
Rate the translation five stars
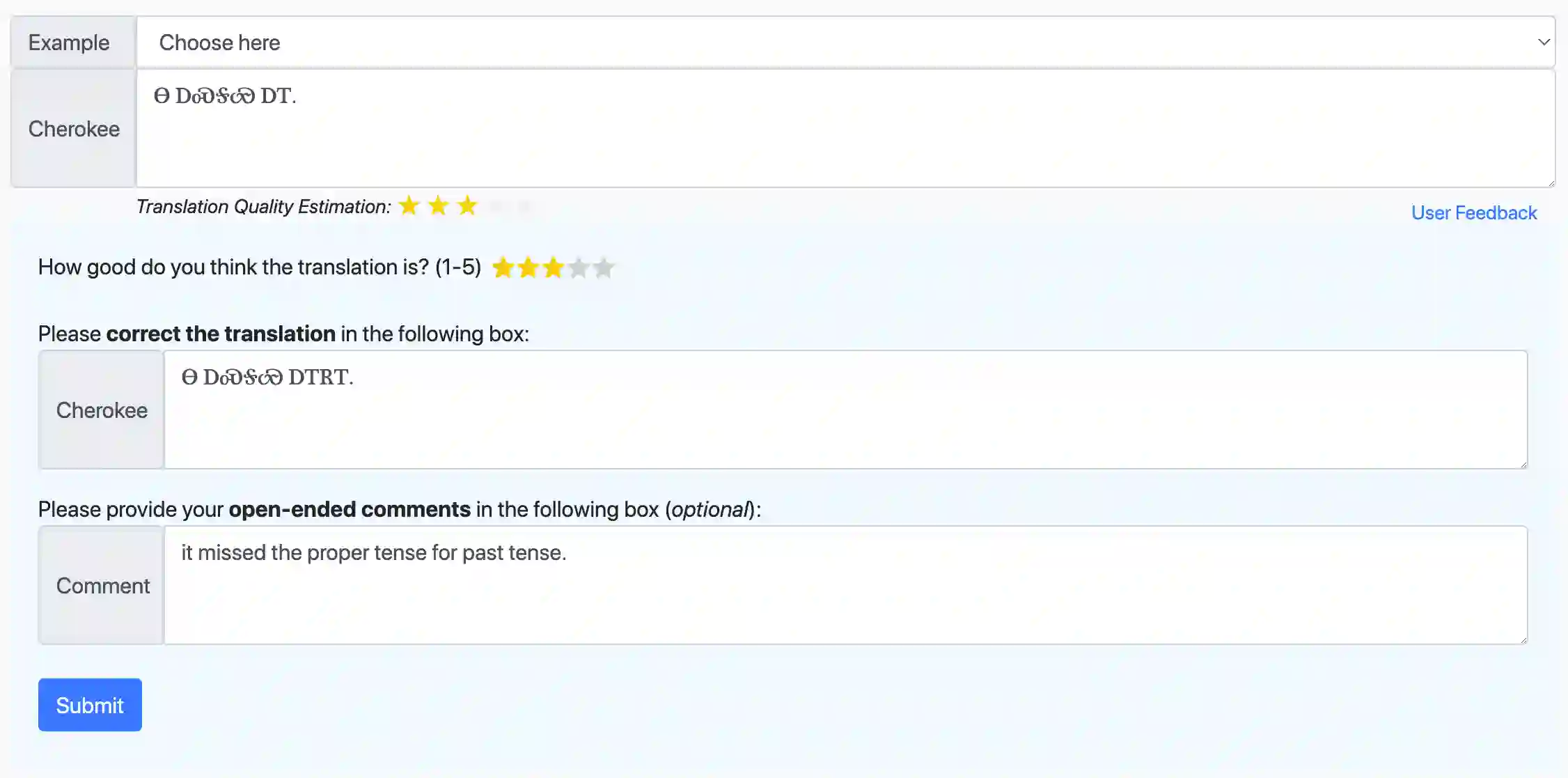604,268
